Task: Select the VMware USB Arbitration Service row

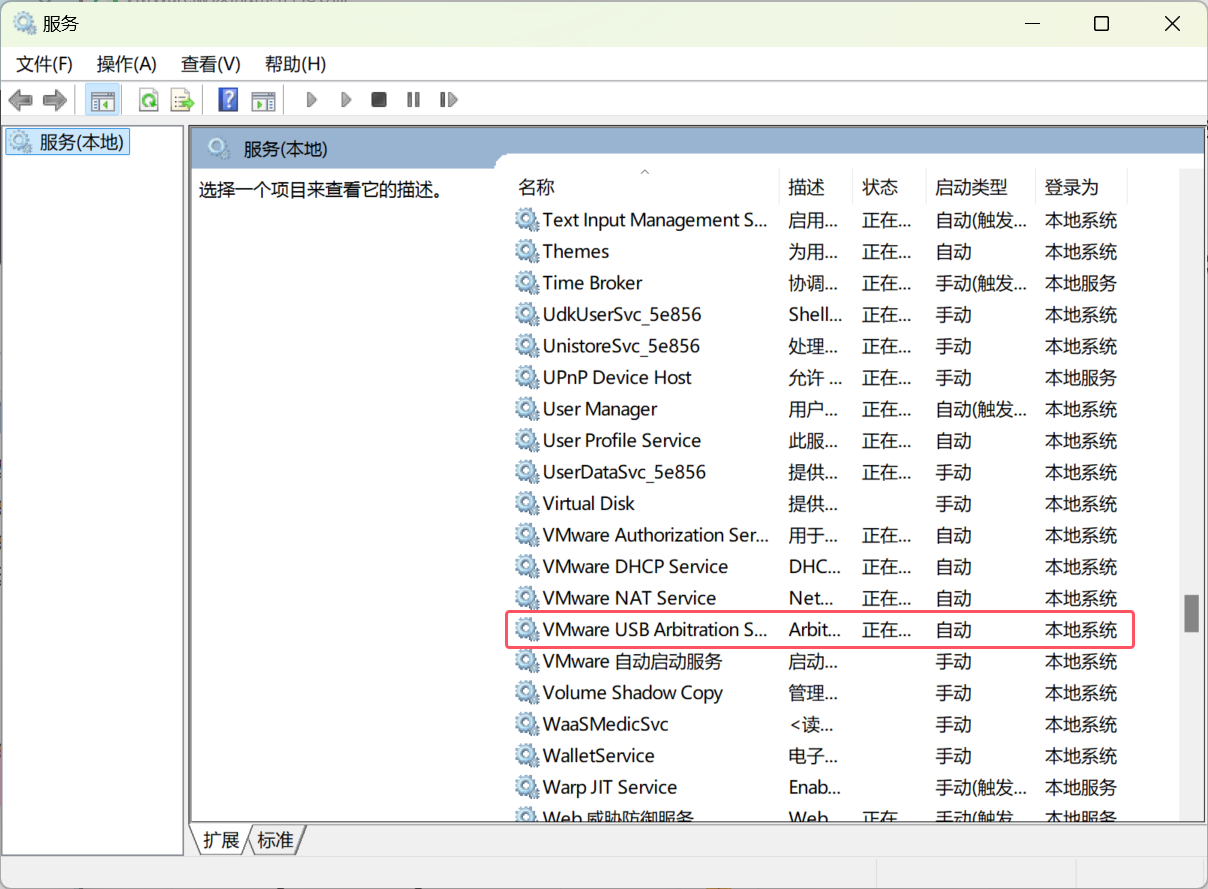Action: 654,630
